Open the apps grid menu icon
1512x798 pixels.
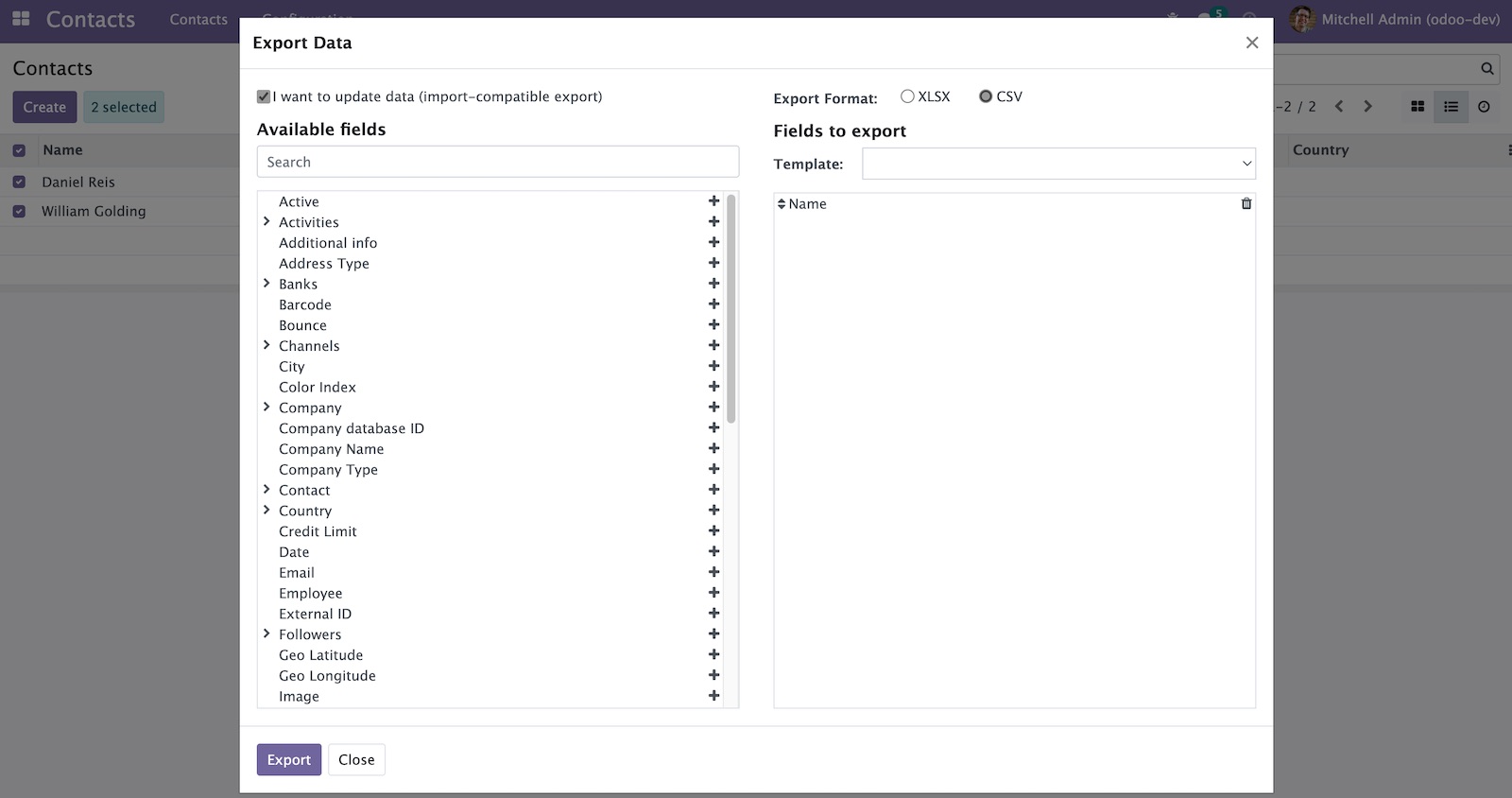[x=21, y=19]
